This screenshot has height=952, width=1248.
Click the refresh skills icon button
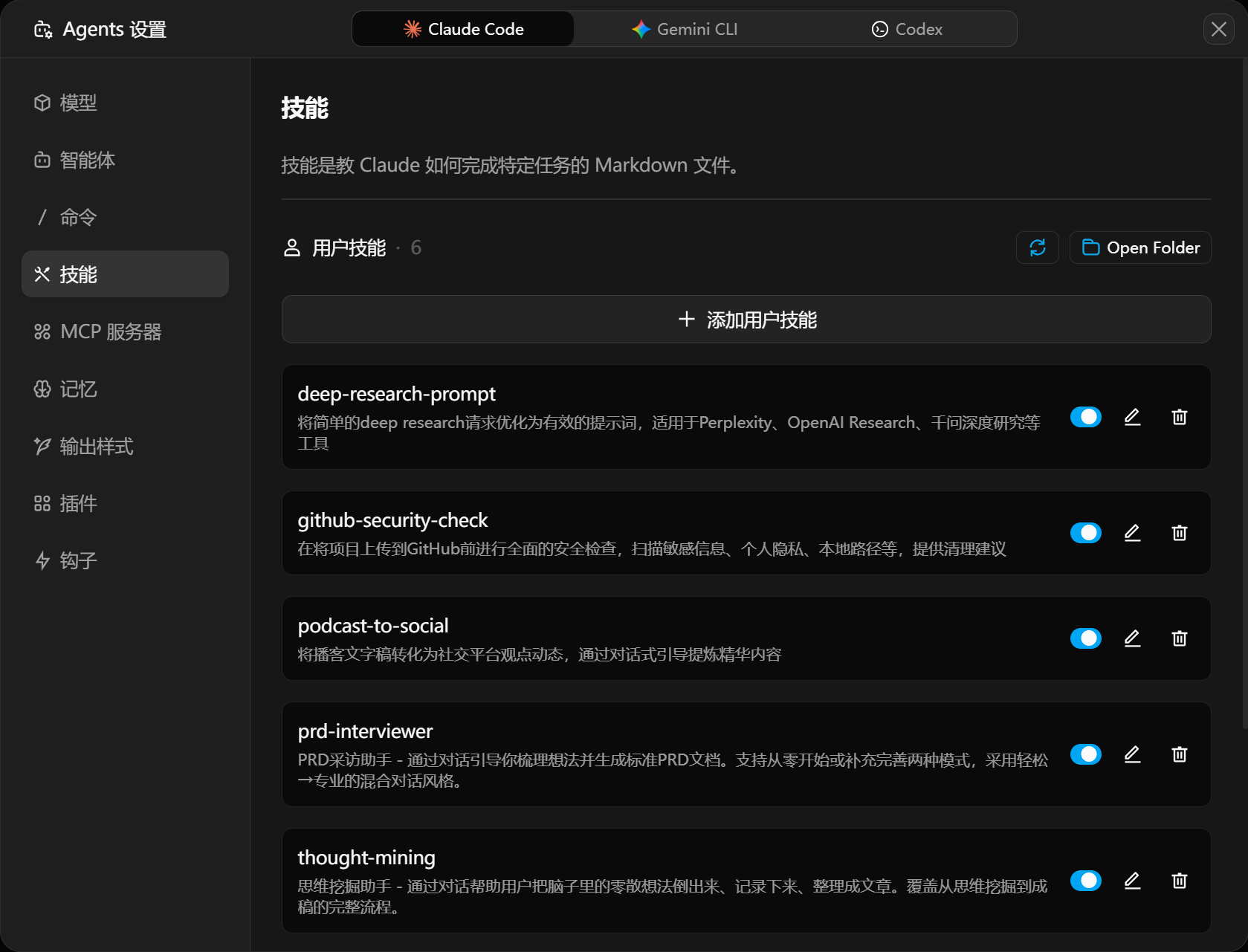[x=1037, y=247]
